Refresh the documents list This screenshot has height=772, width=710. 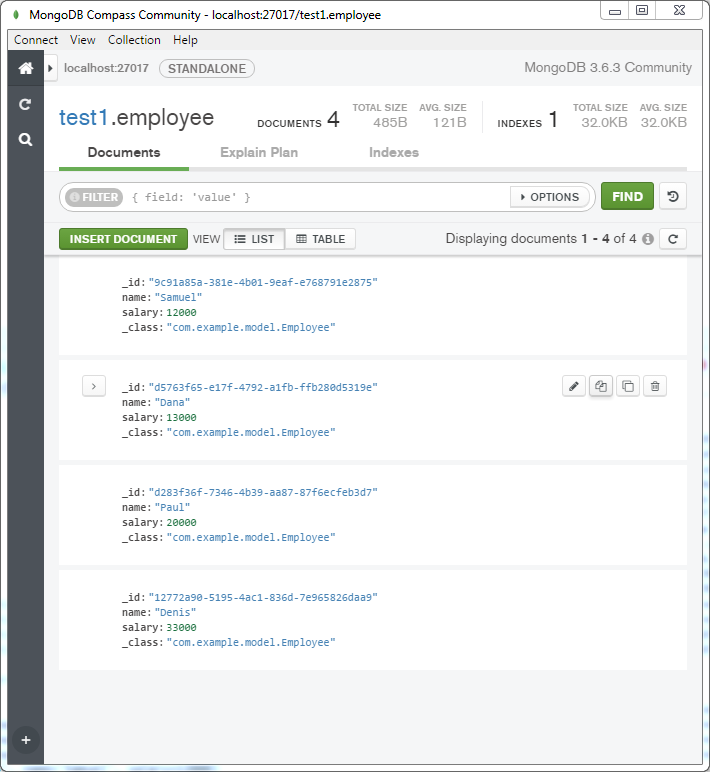(673, 239)
